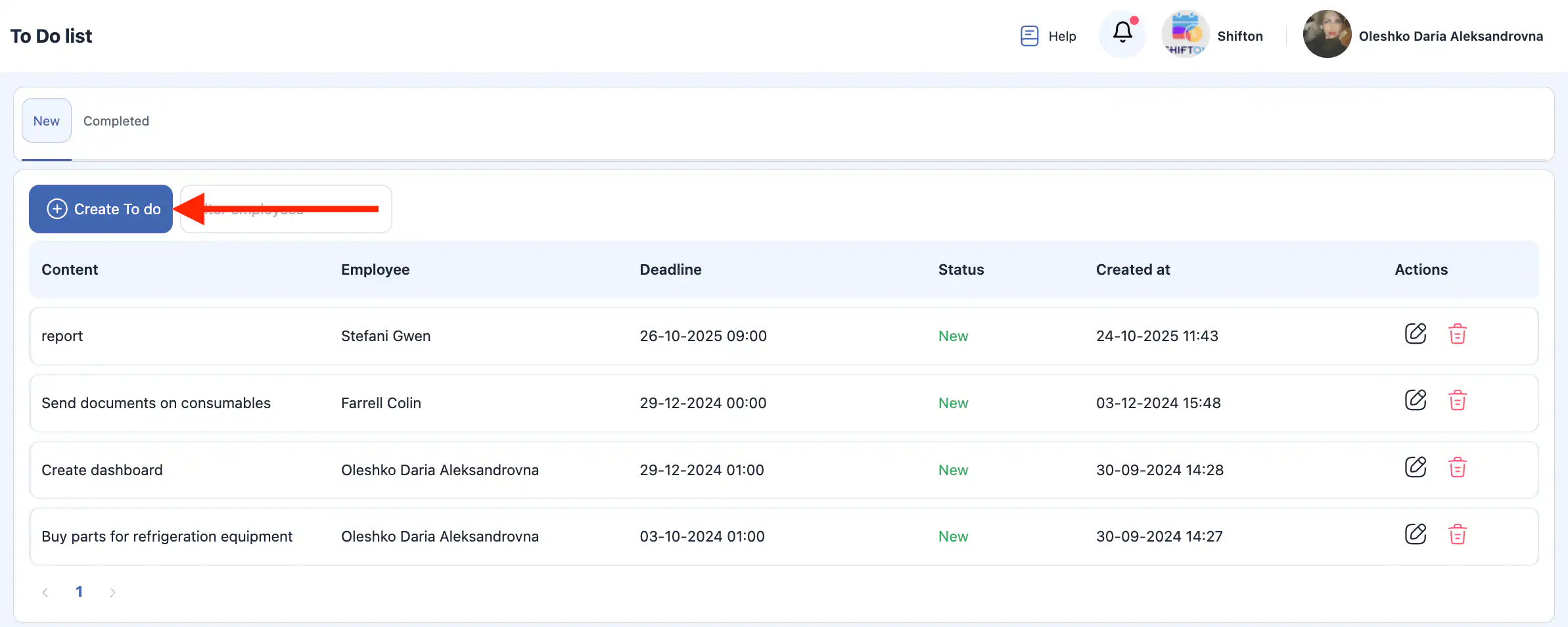1568x627 pixels.
Task: Switch to the Completed tab
Action: coord(116,121)
